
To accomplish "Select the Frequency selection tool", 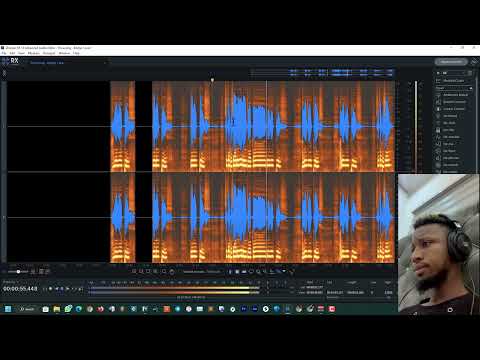I will [244, 272].
